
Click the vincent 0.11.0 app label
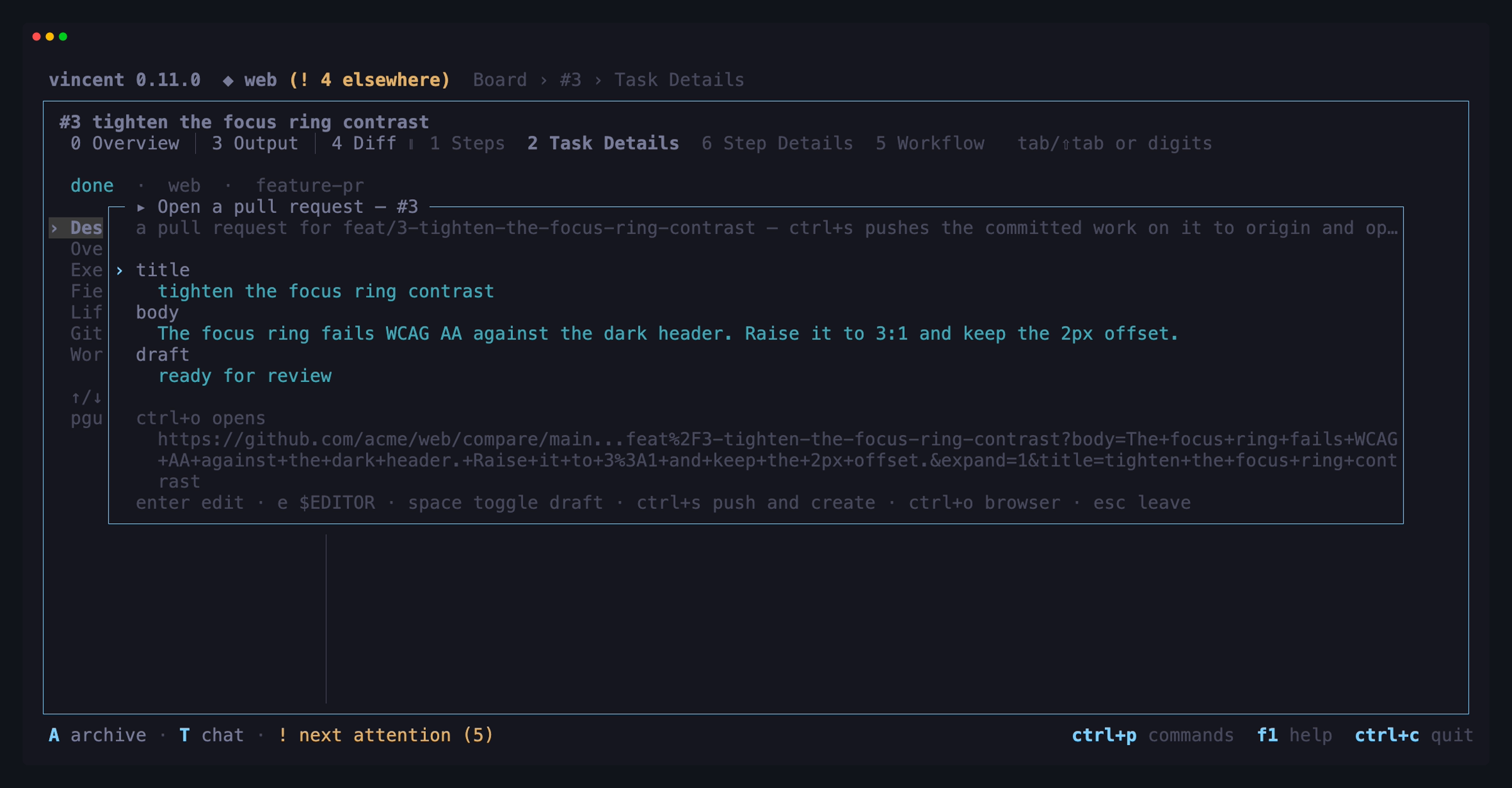tap(125, 80)
